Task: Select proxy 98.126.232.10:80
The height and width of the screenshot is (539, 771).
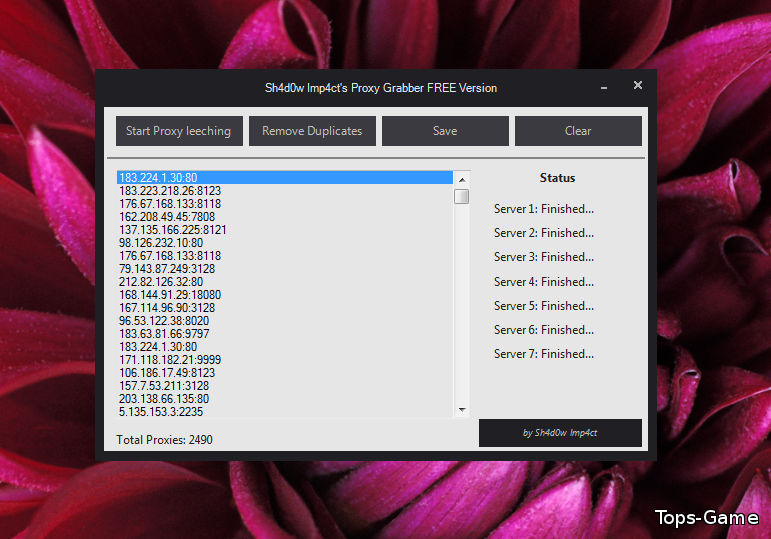Action: (x=161, y=243)
